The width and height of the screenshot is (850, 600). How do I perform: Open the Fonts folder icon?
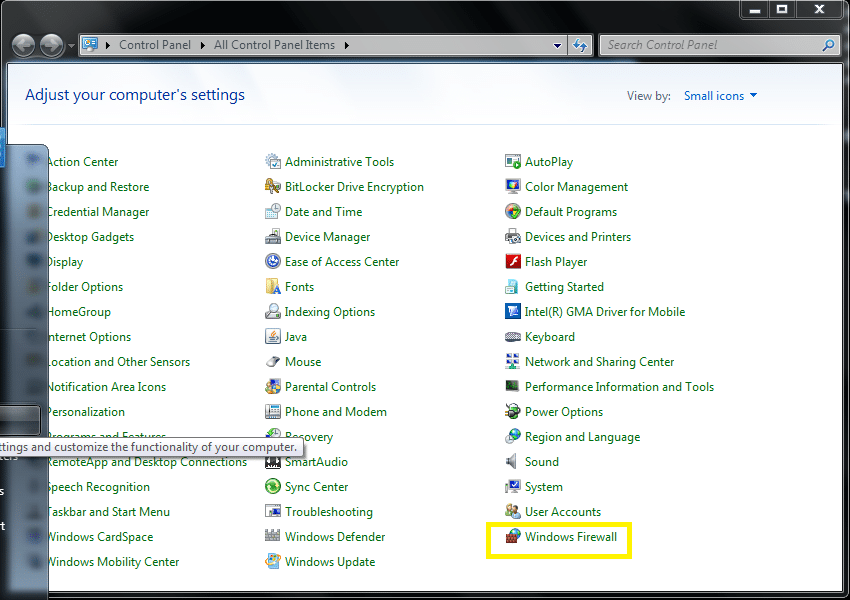click(x=273, y=286)
